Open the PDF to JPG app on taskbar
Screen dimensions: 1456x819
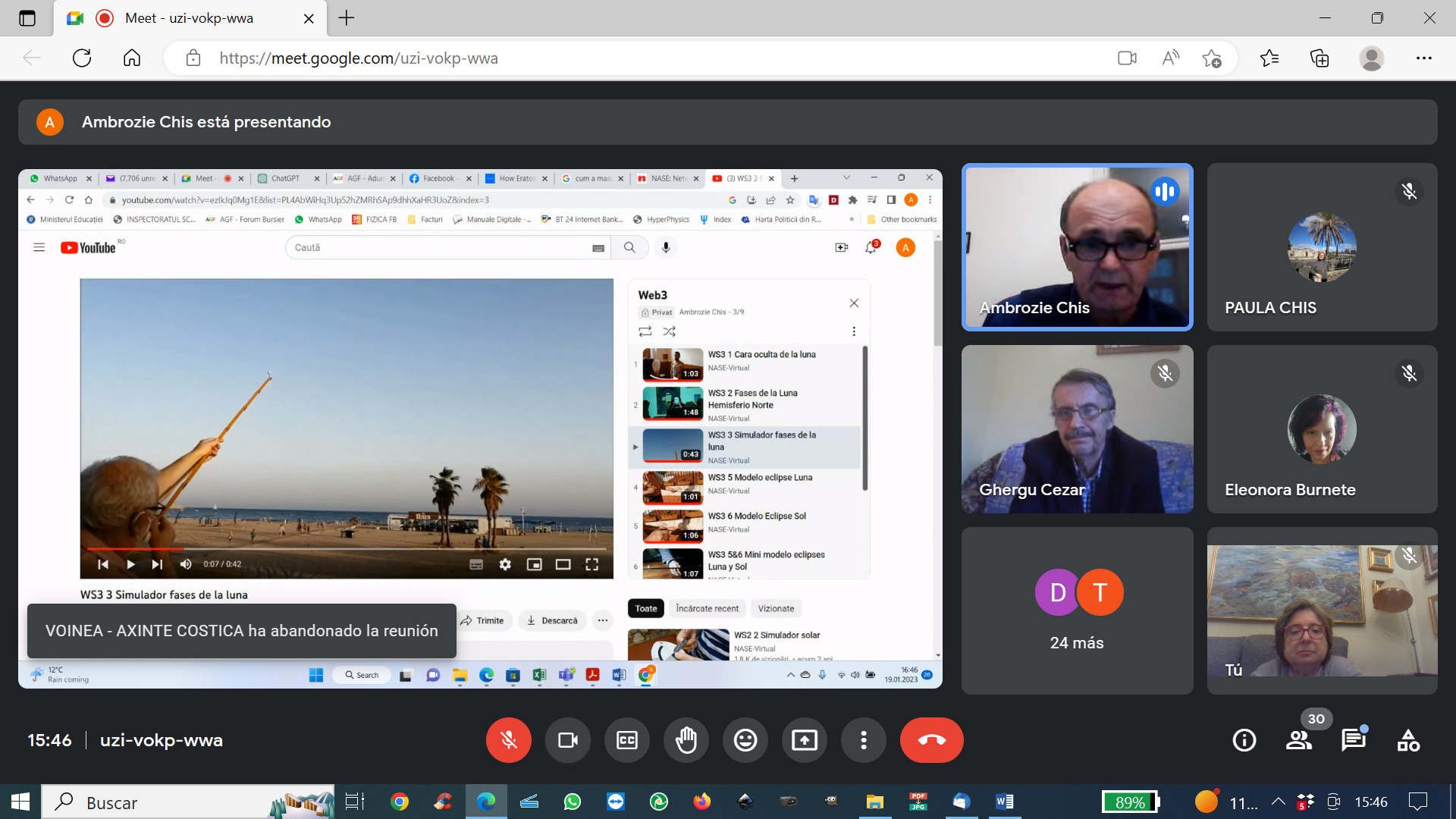tap(918, 802)
